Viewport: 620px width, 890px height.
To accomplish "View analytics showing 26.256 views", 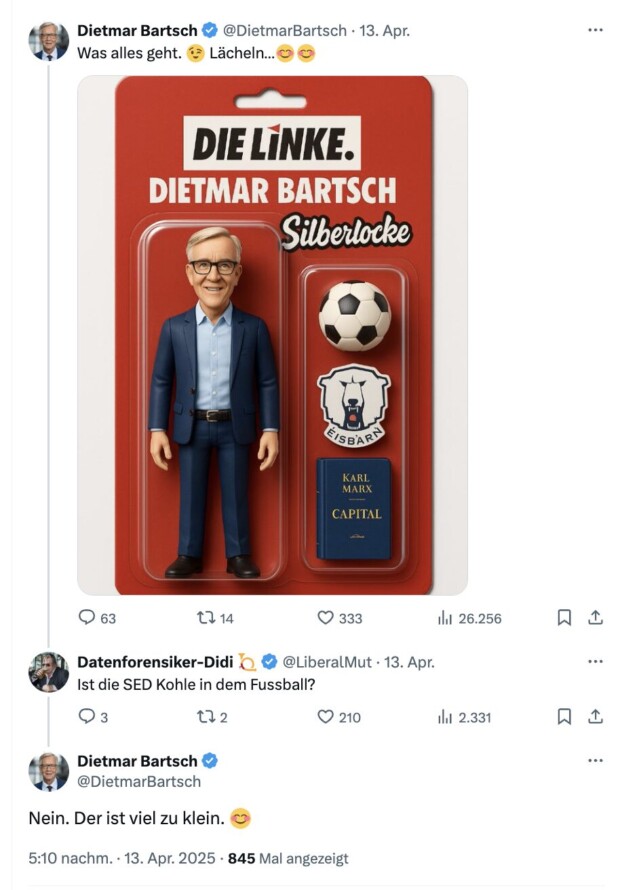I will click(445, 618).
